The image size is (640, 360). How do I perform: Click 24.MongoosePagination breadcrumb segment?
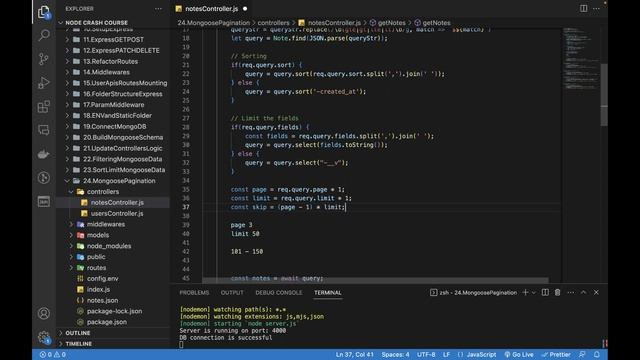(213, 23)
